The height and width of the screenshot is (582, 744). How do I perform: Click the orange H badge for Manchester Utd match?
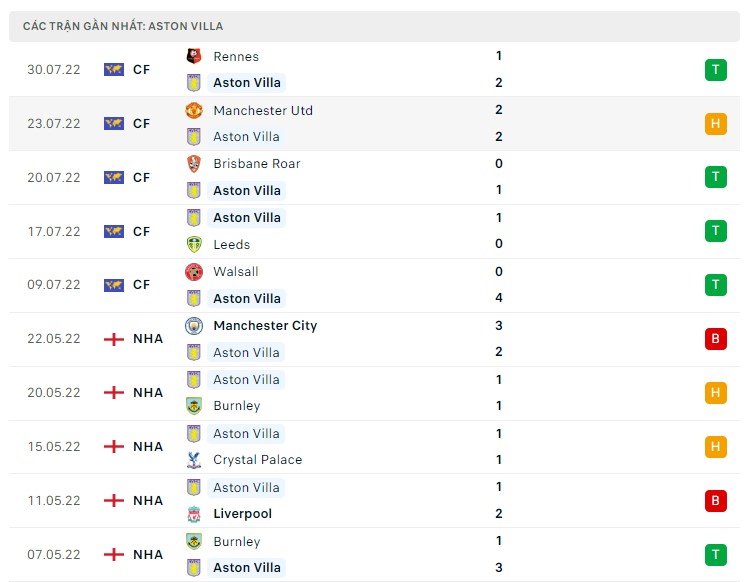click(715, 124)
